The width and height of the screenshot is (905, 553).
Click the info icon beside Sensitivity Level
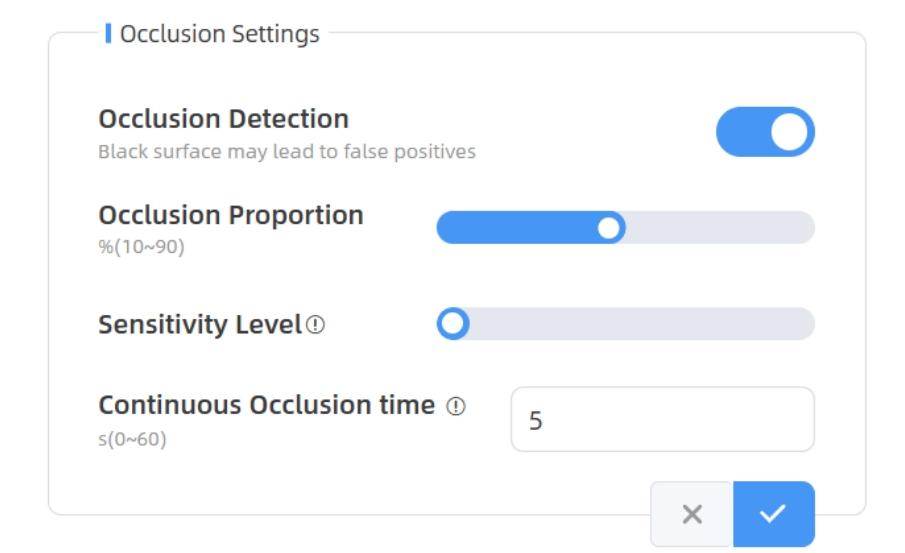point(317,326)
